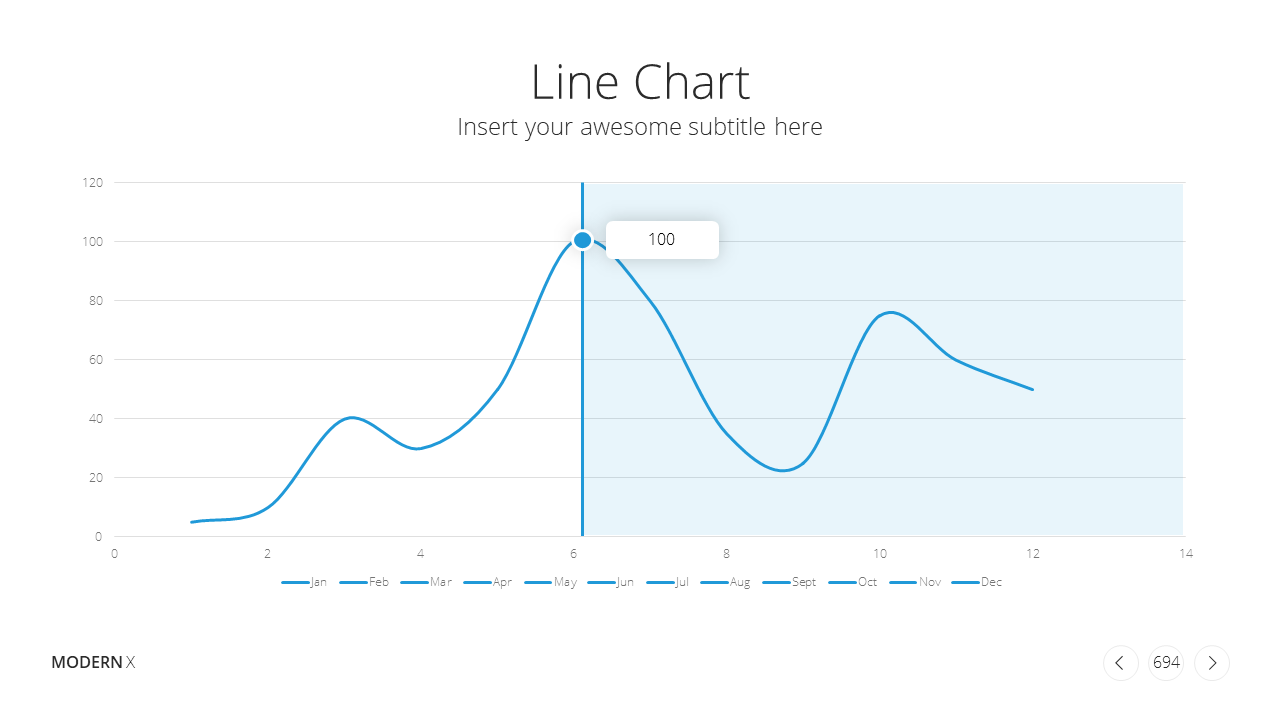Go to next slide arrow
Image resolution: width=1280 pixels, height=720 pixels.
point(1212,663)
